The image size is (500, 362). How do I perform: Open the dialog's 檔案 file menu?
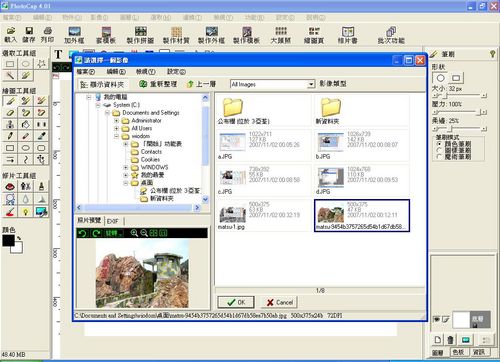coord(86,72)
